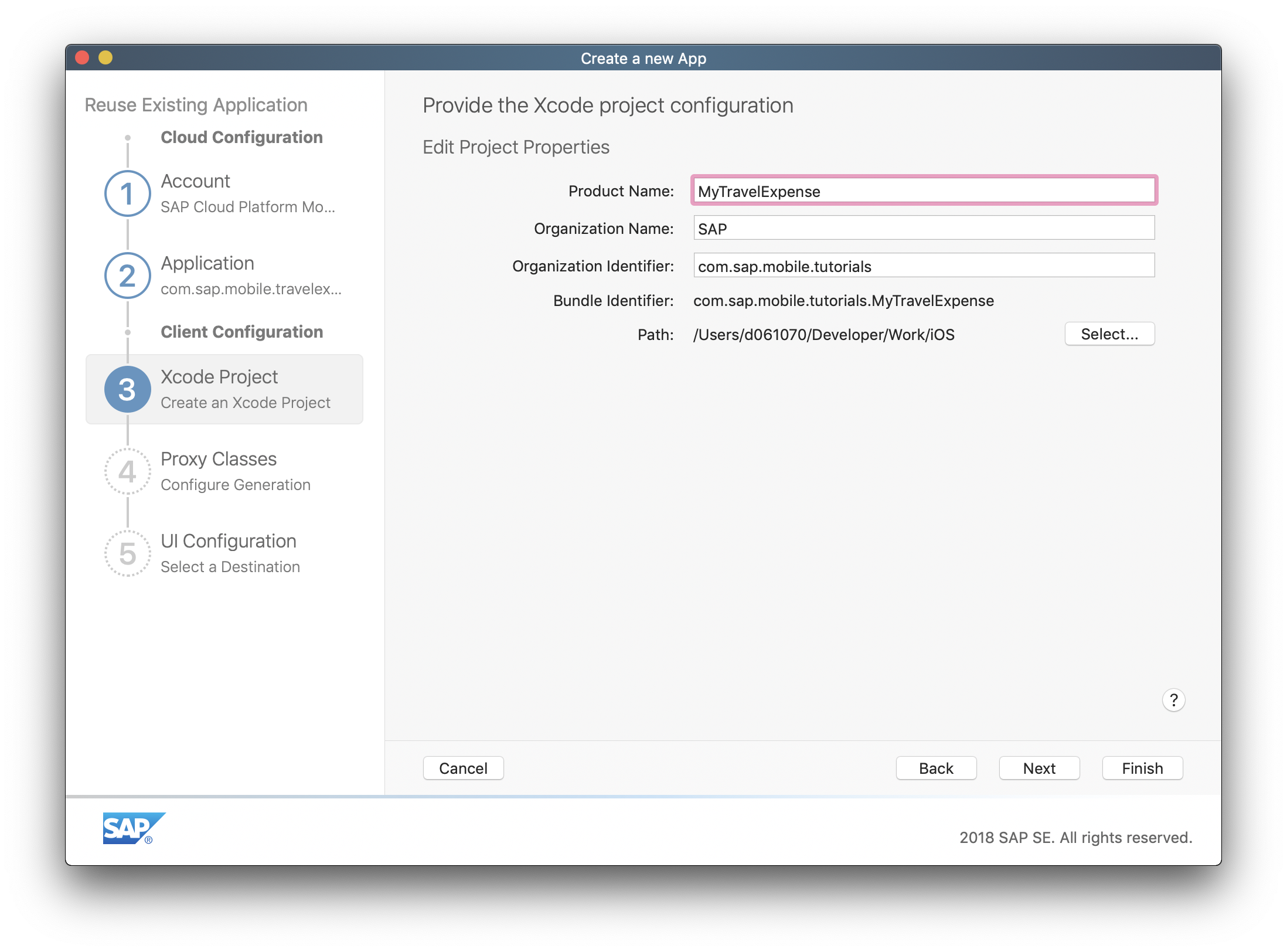Click the Cloud Configuration section heading
This screenshot has width=1287, height=952.
point(241,137)
